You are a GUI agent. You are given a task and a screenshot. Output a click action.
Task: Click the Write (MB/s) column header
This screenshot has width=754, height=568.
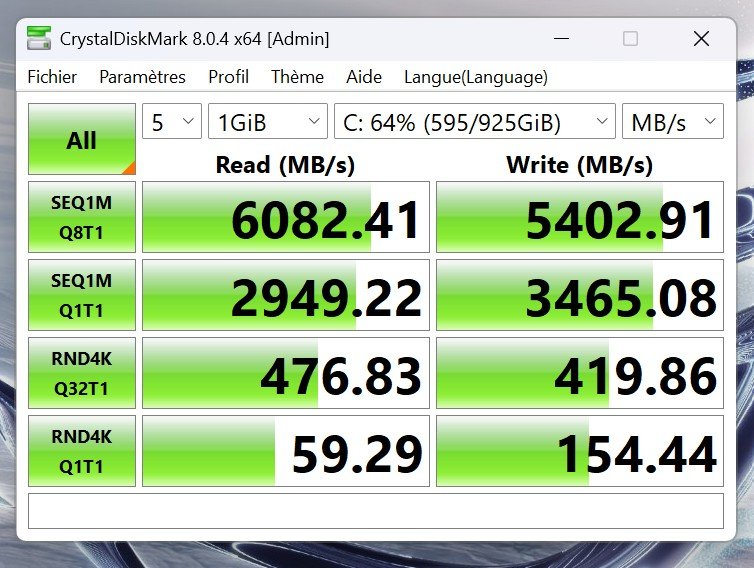[579, 165]
